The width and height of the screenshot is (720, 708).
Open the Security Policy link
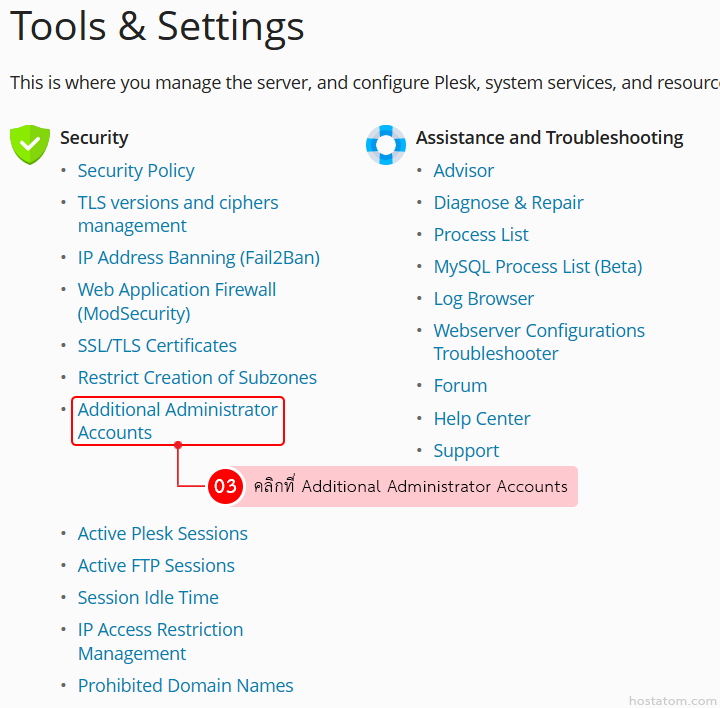click(136, 171)
